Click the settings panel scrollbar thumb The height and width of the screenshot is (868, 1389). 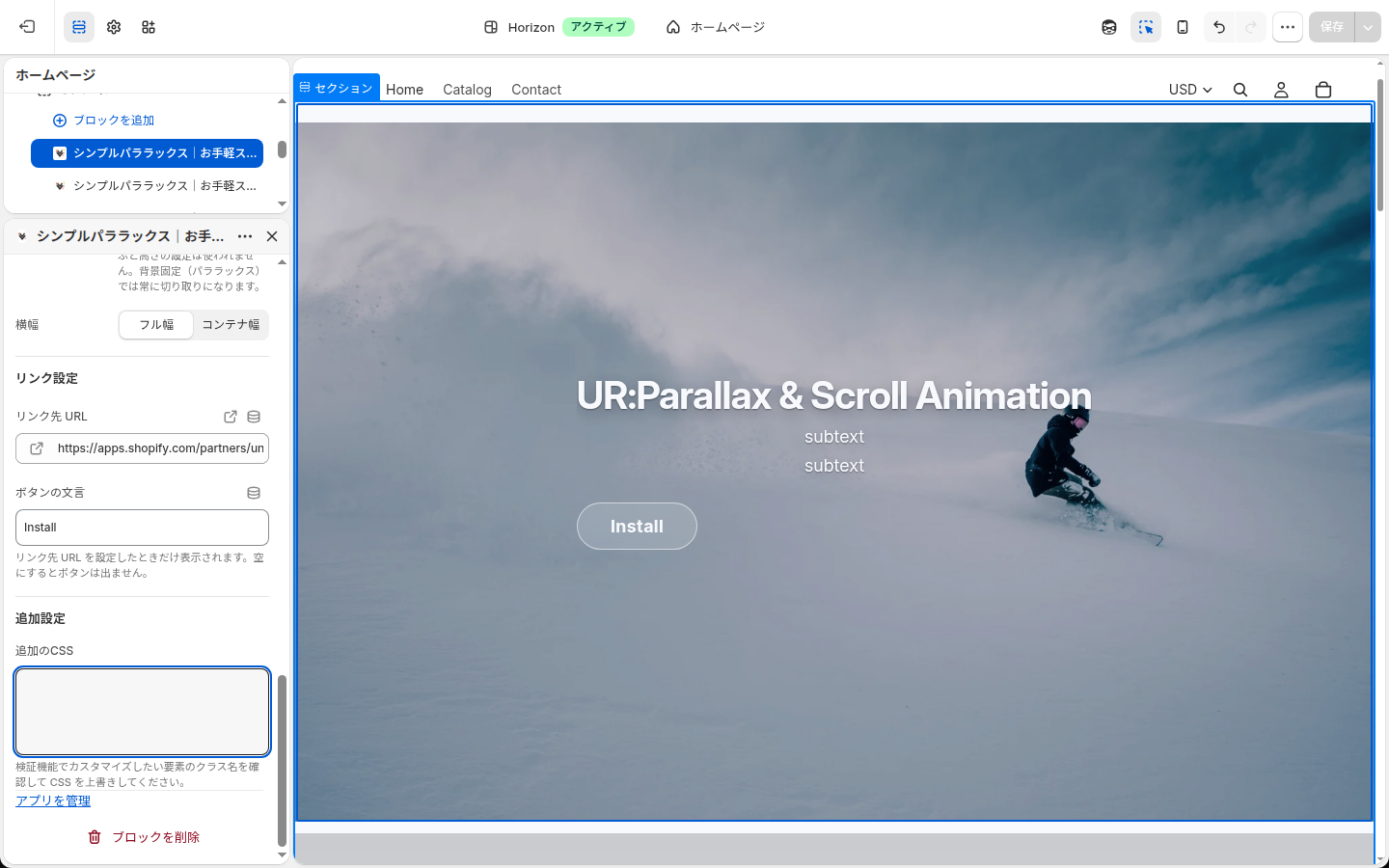pyautogui.click(x=282, y=760)
